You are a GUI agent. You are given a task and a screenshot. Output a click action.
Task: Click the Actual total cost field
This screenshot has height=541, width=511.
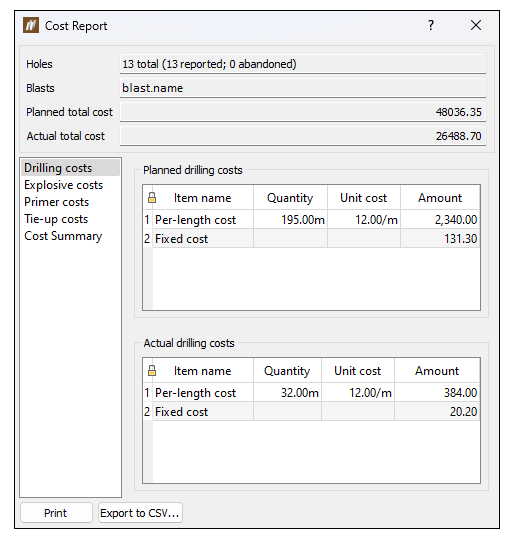click(x=303, y=136)
